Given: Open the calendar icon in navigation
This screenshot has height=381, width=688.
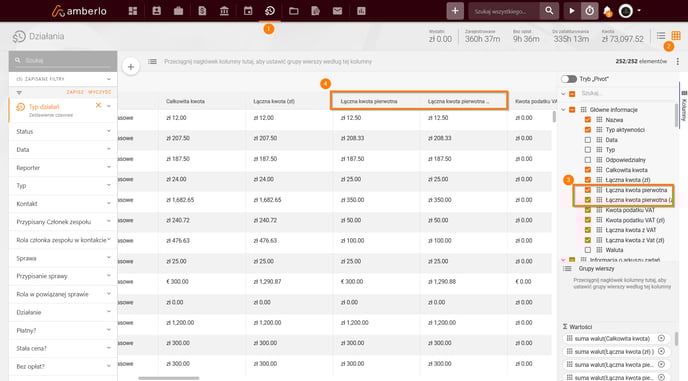Looking at the screenshot, I should tap(248, 11).
